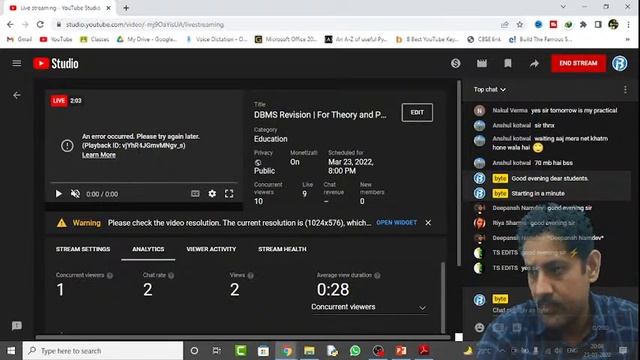Open the Gmail bookmark

[x=20, y=39]
